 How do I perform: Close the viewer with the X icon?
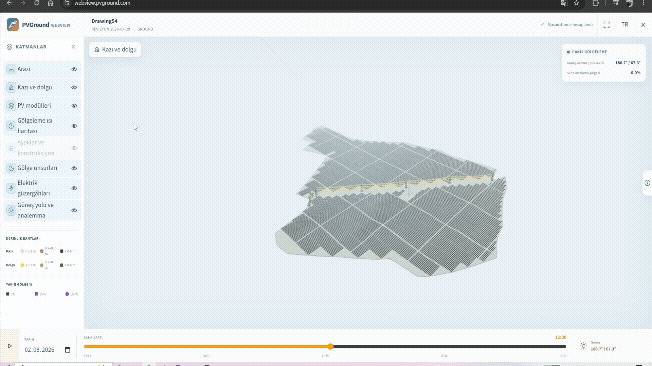pyautogui.click(x=643, y=25)
